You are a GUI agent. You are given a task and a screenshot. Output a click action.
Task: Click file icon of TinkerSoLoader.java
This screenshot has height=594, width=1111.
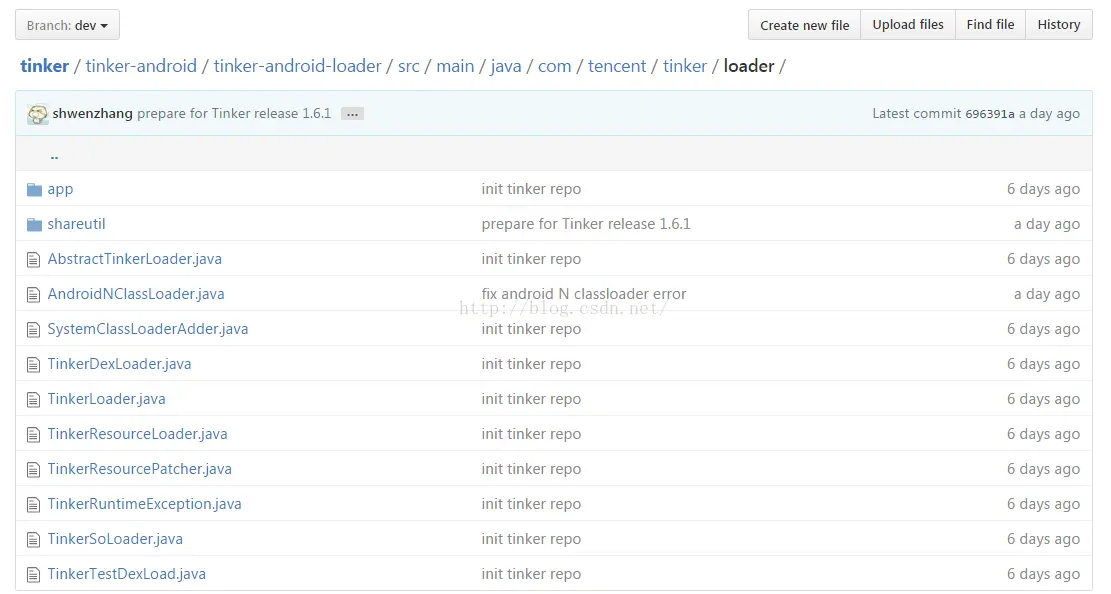(33, 539)
